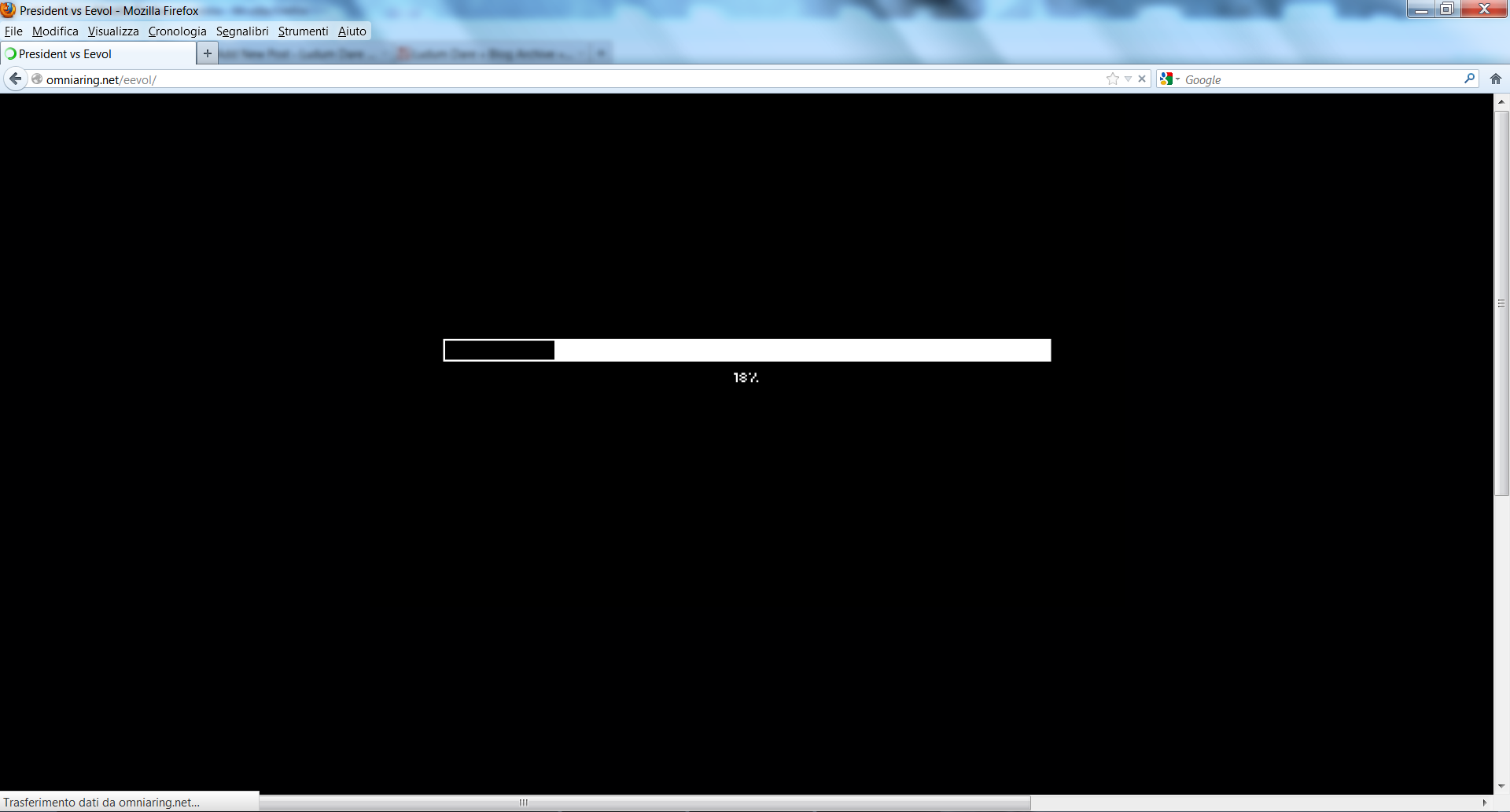Click the 18% progress text
Image resolution: width=1510 pixels, height=812 pixels.
pyautogui.click(x=746, y=377)
